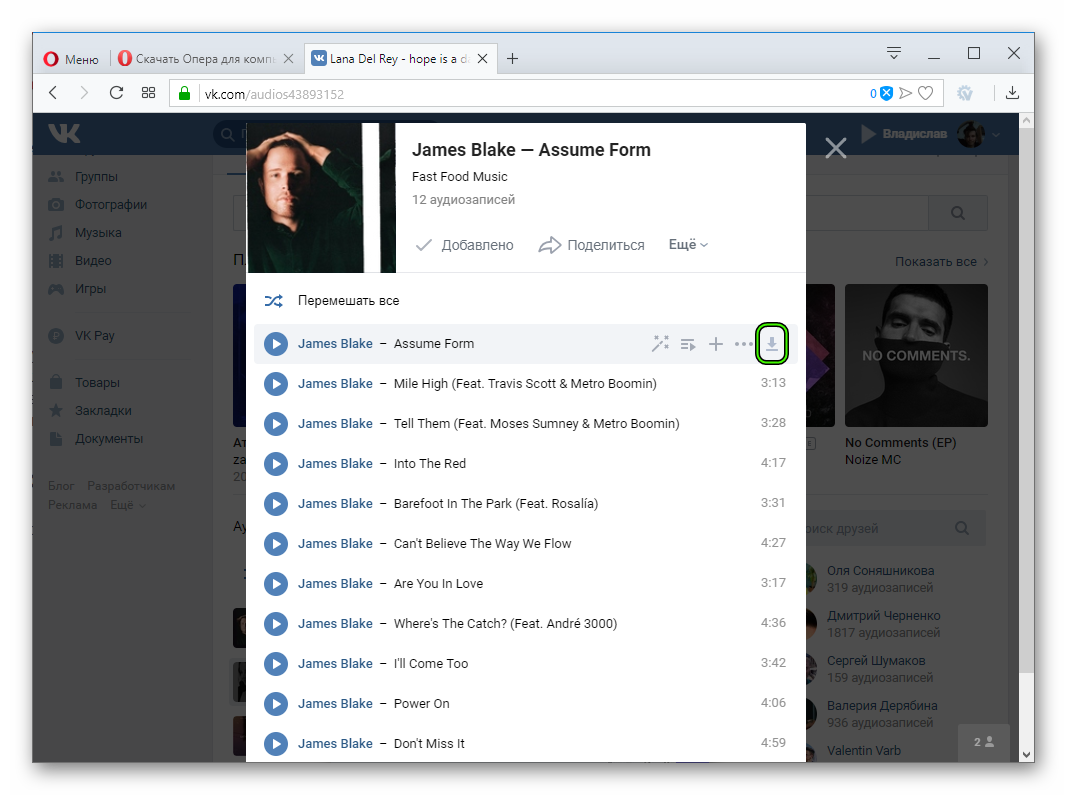Play Can't Believe The Way We Flow

(x=276, y=544)
